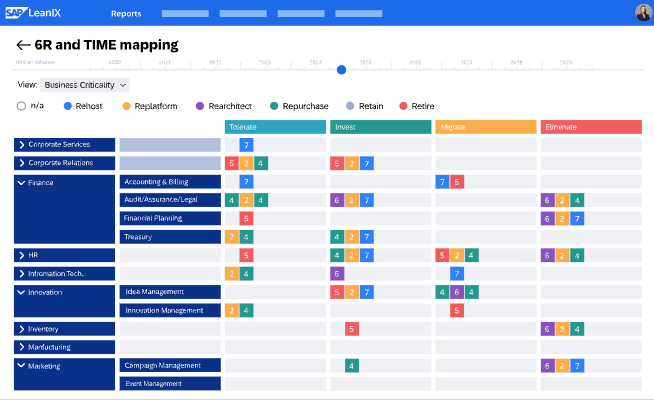This screenshot has width=654, height=401.
Task: Open the user profile avatar
Action: pyautogui.click(x=642, y=13)
